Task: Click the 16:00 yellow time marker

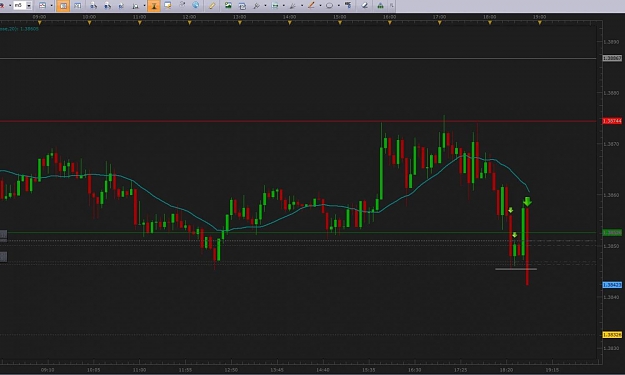Action: pyautogui.click(x=390, y=23)
